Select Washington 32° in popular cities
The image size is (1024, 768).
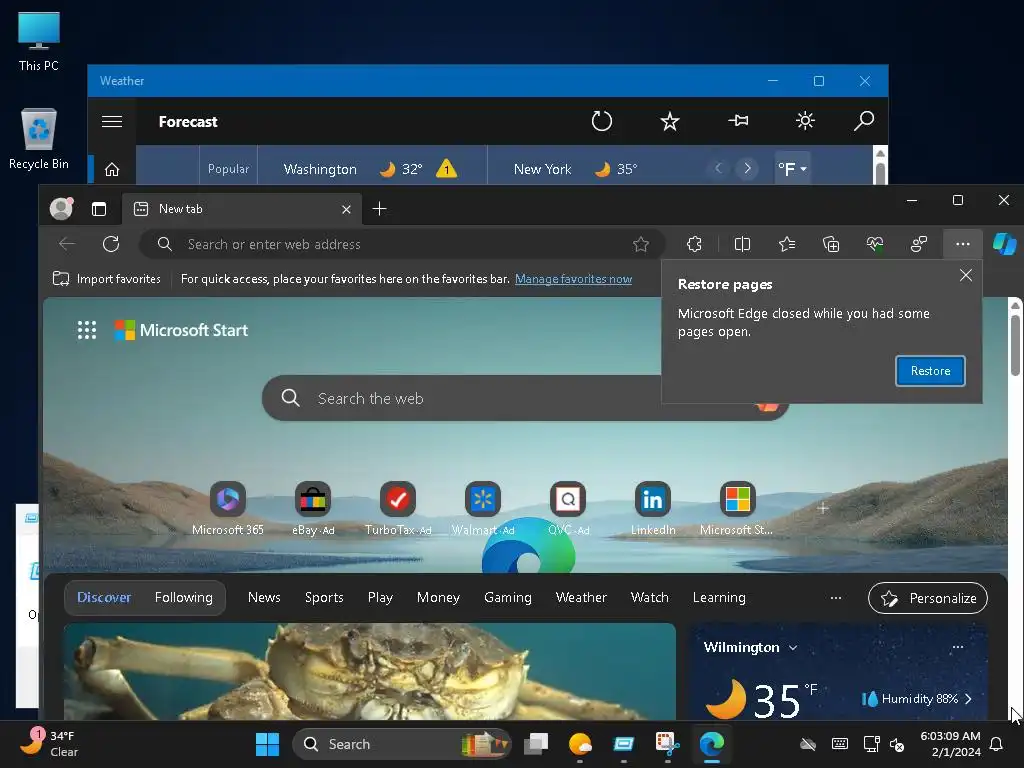coord(372,169)
